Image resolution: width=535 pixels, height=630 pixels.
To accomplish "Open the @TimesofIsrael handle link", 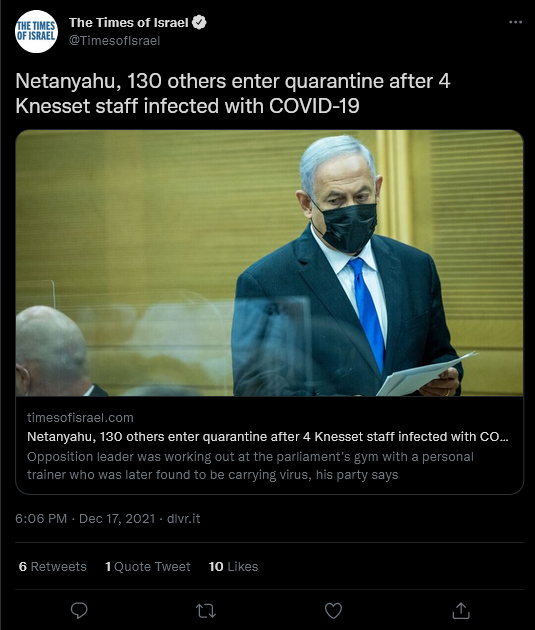I will tap(114, 41).
